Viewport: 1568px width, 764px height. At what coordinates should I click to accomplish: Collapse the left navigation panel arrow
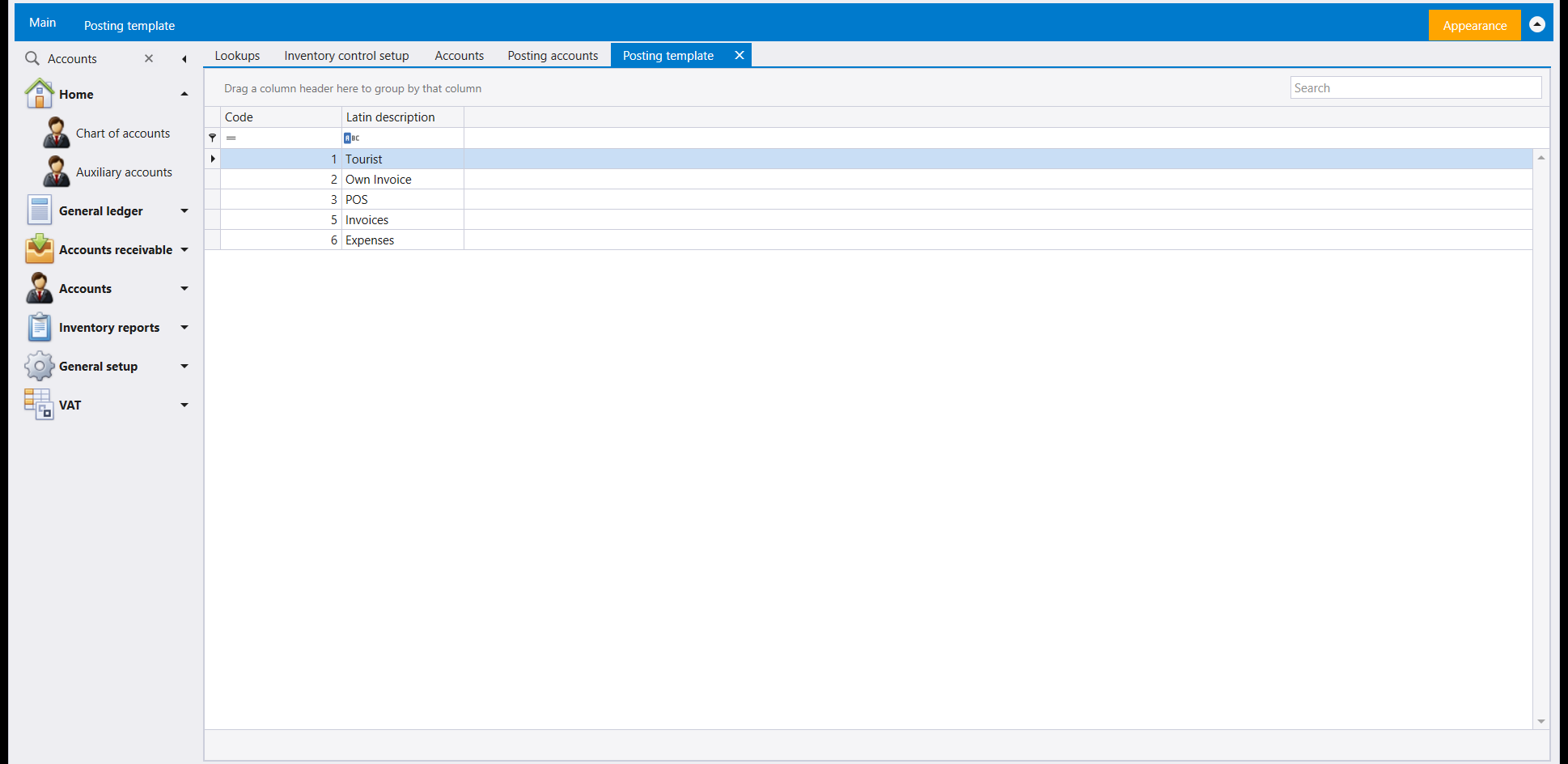click(184, 58)
